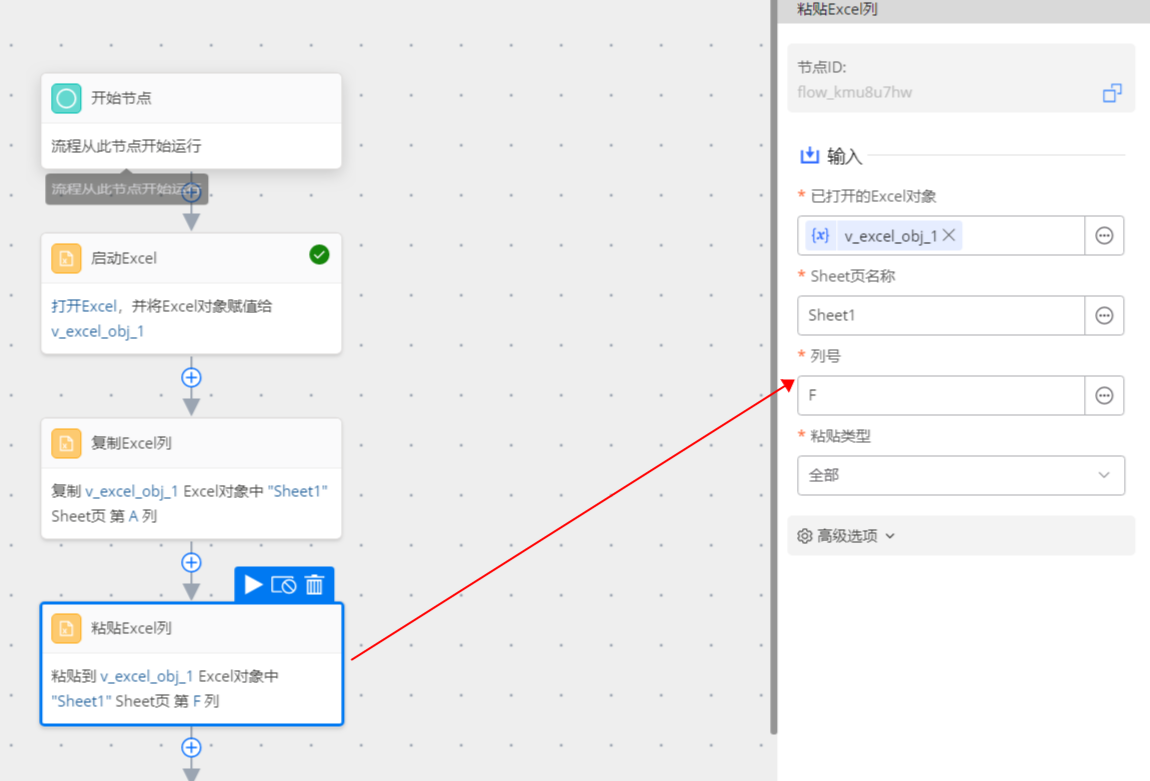The image size is (1150, 781).
Task: Delete the selected node with trash icon
Action: [x=315, y=584]
